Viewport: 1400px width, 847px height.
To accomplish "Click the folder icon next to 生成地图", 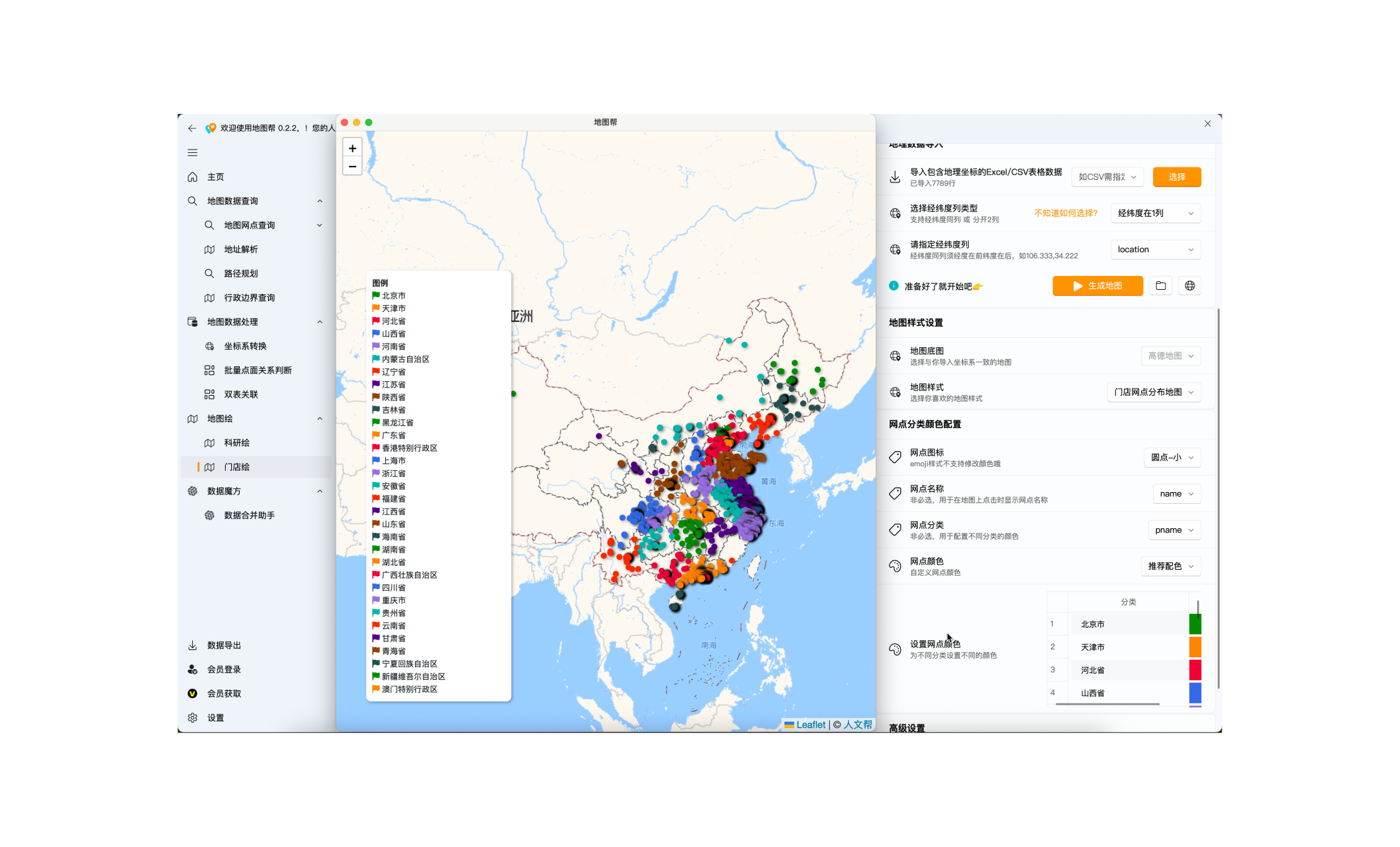I will (x=1161, y=286).
